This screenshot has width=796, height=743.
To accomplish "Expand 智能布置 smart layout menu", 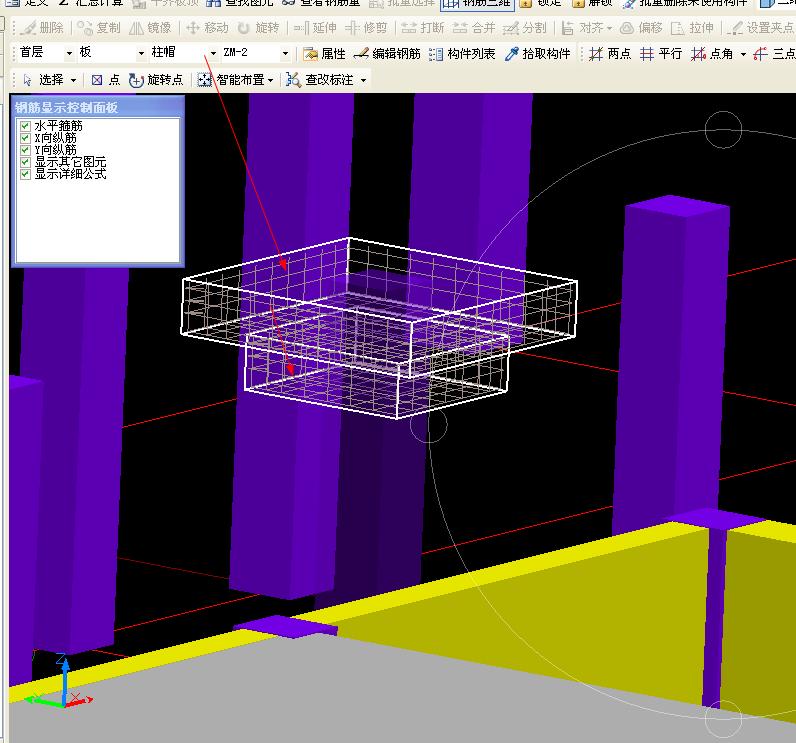I will 238,80.
